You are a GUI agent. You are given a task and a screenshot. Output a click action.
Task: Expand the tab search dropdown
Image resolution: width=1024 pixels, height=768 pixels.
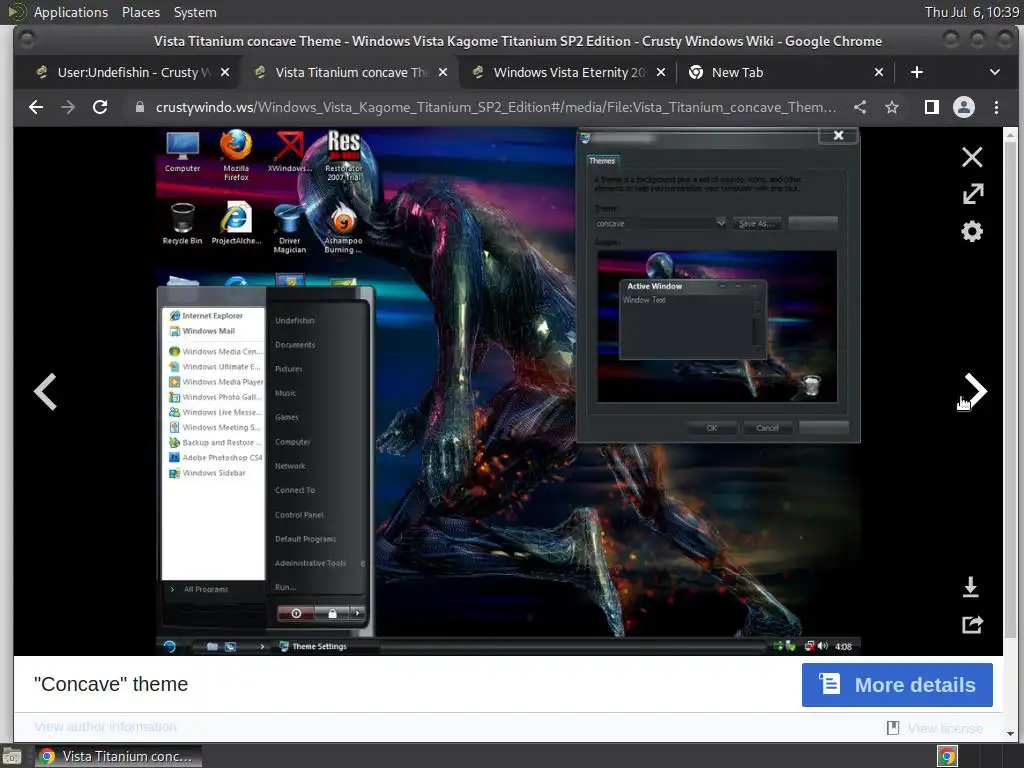click(995, 72)
